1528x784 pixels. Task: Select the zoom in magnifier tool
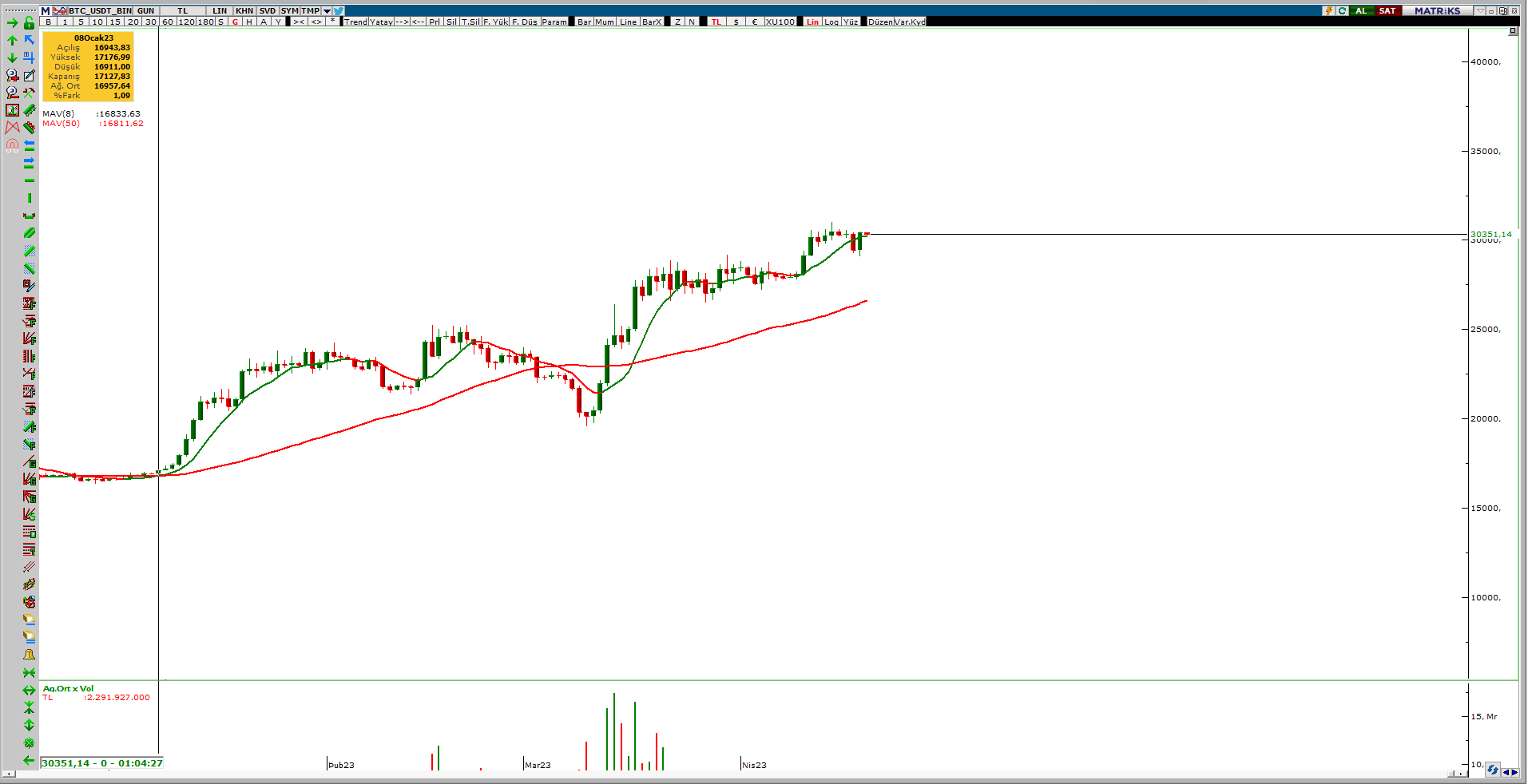tap(12, 75)
